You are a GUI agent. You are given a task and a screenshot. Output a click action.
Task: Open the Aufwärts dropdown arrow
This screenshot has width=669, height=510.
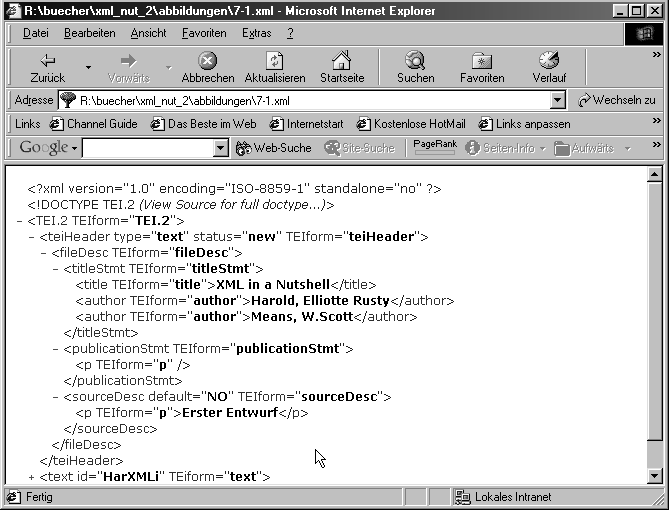[x=628, y=149]
